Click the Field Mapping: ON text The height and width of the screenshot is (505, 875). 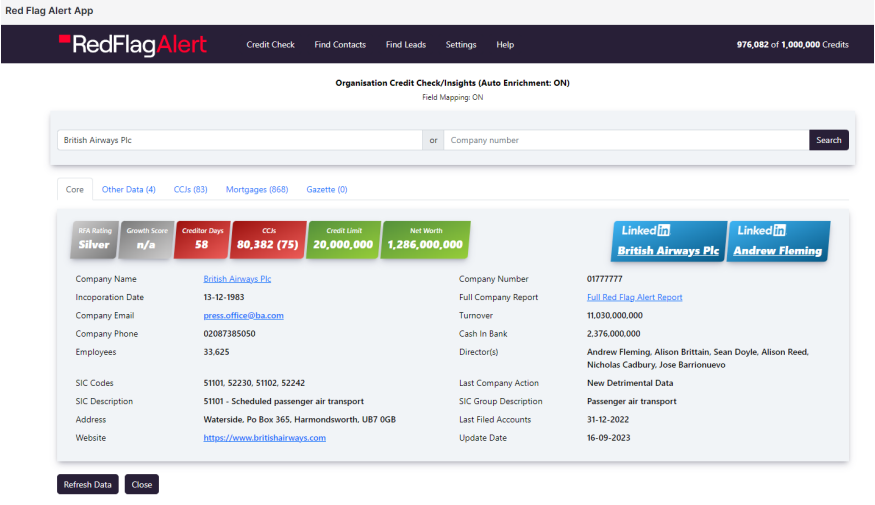(453, 98)
